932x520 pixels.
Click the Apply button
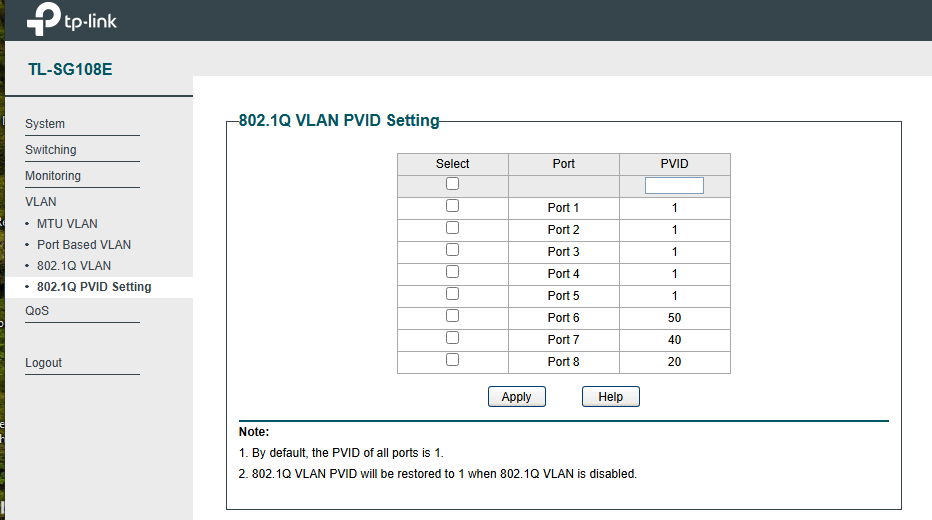click(517, 397)
